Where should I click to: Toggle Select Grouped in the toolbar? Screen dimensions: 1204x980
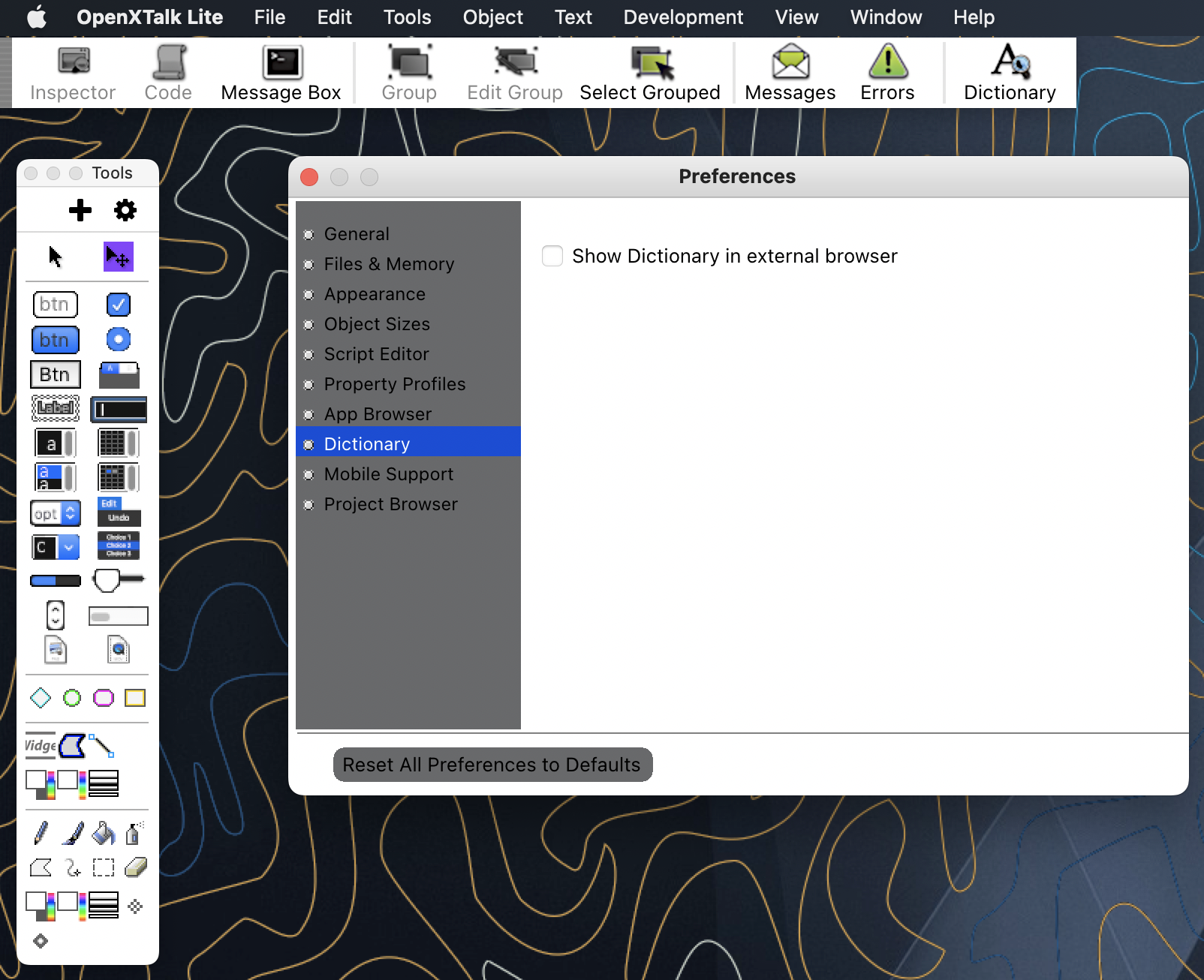(x=650, y=74)
